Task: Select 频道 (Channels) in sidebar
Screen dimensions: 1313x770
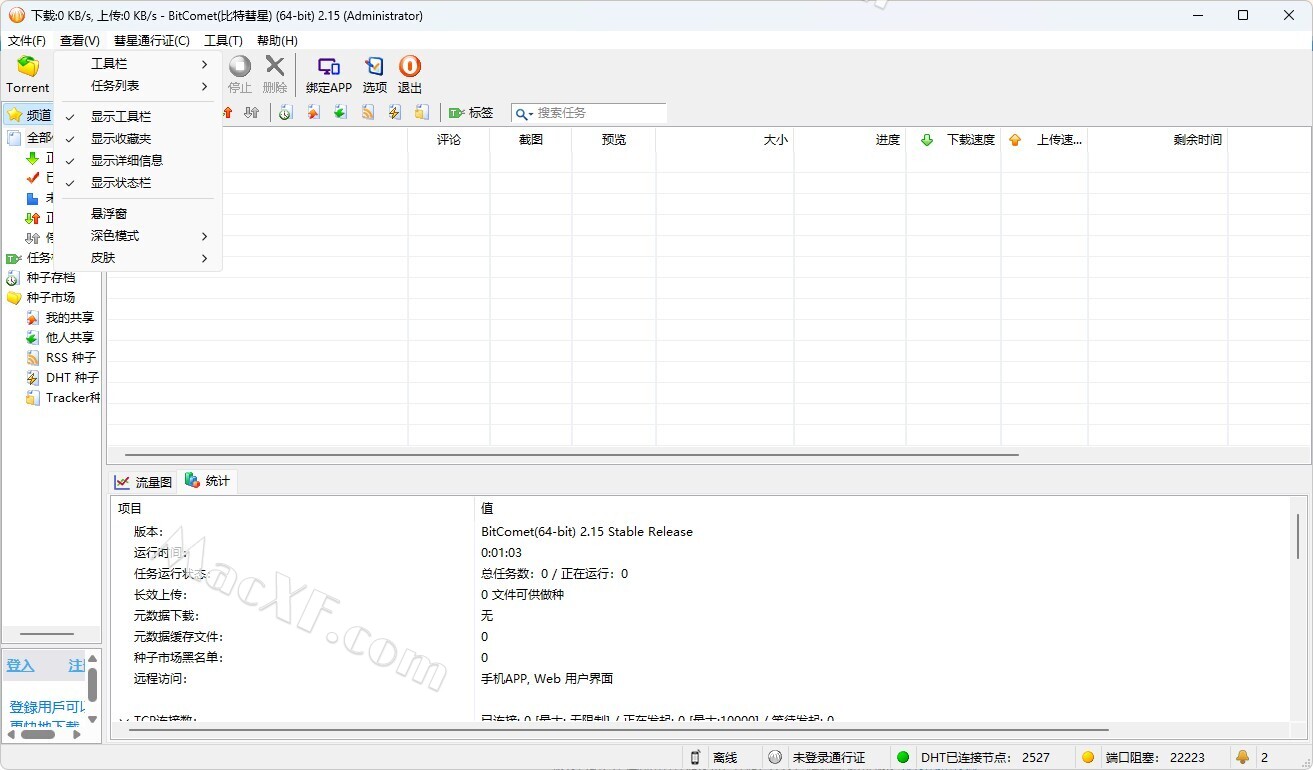Action: [x=28, y=115]
